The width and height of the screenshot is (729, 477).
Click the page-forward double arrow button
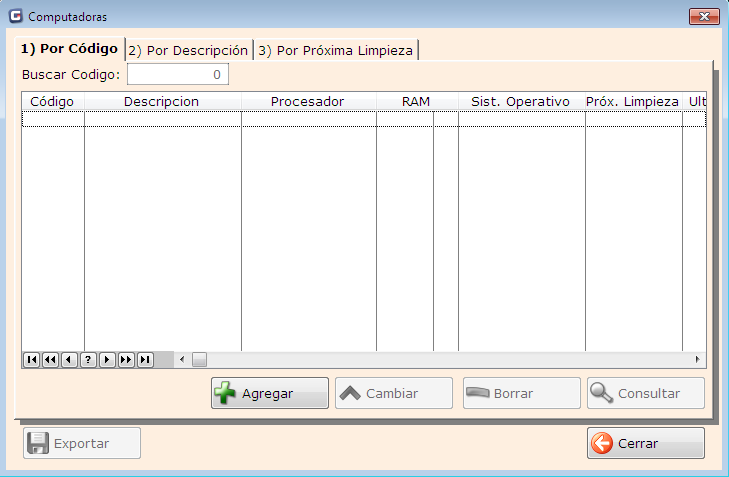pos(126,359)
